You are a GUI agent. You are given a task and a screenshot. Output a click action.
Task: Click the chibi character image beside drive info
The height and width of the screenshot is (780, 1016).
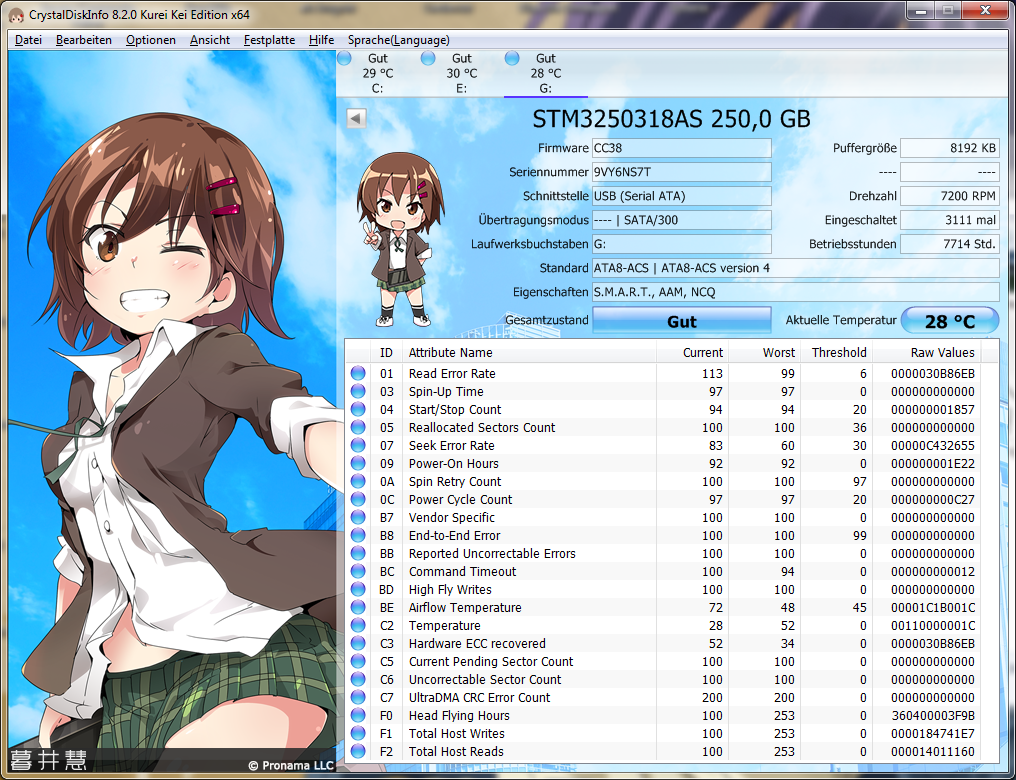400,240
